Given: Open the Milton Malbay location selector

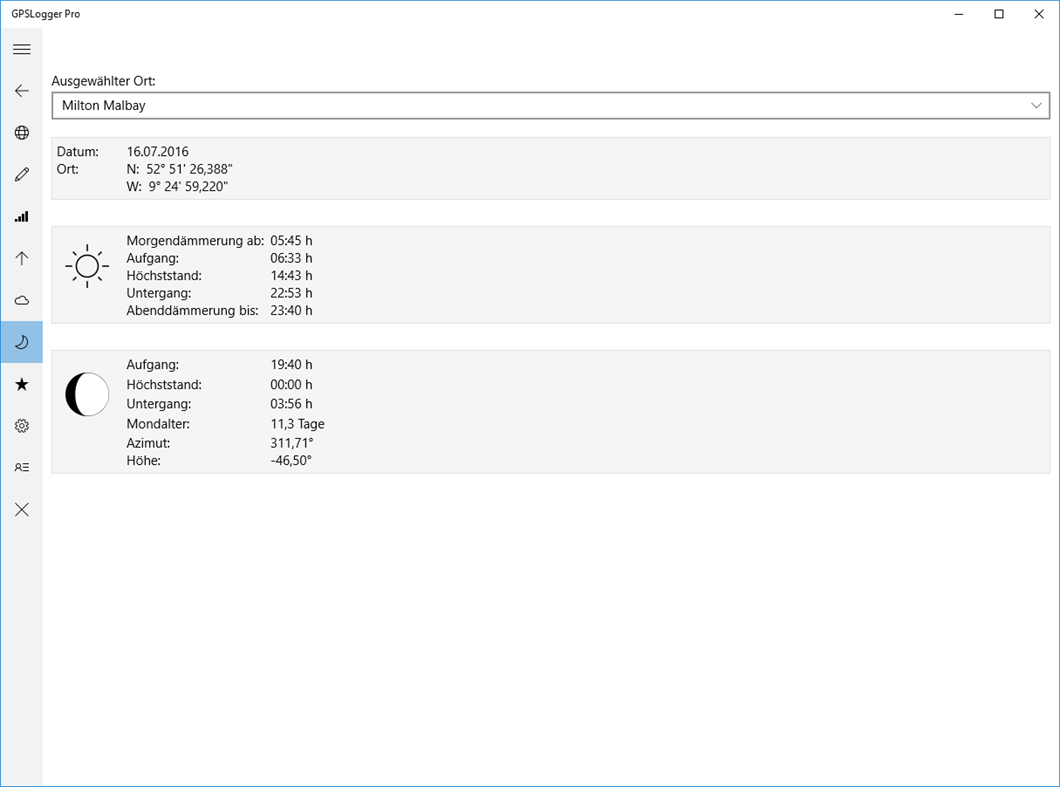Looking at the screenshot, I should pos(550,105).
